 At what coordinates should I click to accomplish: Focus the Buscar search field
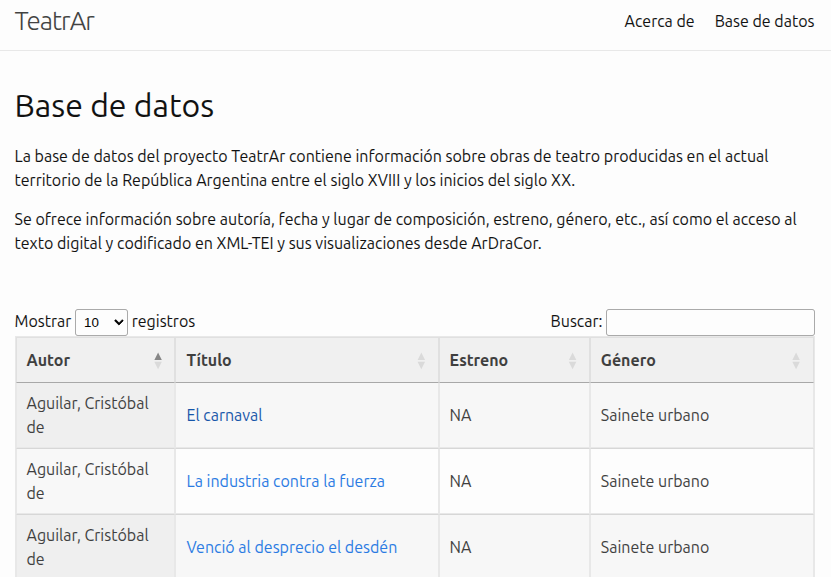[710, 322]
